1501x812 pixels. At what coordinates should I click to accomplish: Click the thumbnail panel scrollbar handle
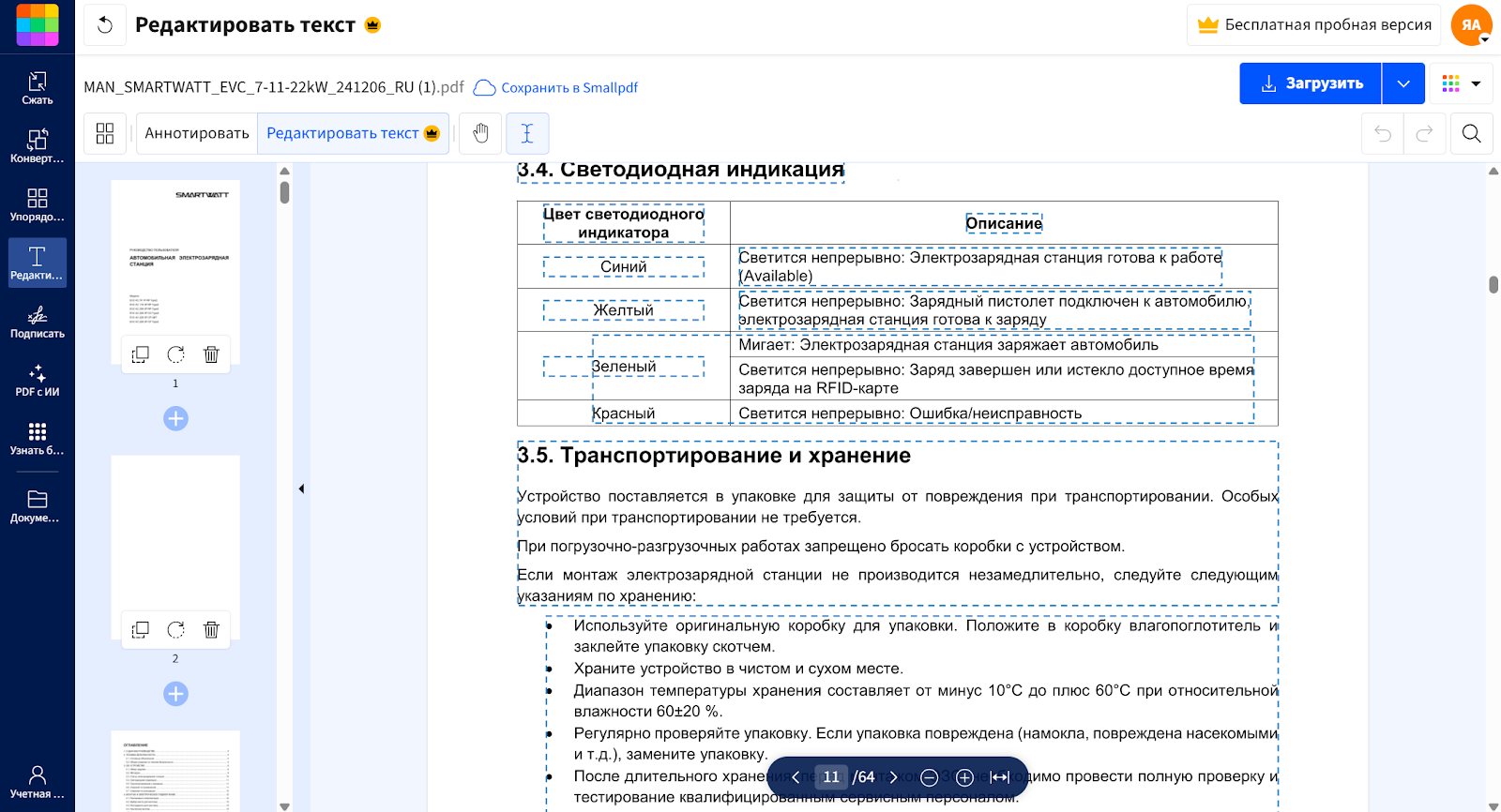point(284,192)
